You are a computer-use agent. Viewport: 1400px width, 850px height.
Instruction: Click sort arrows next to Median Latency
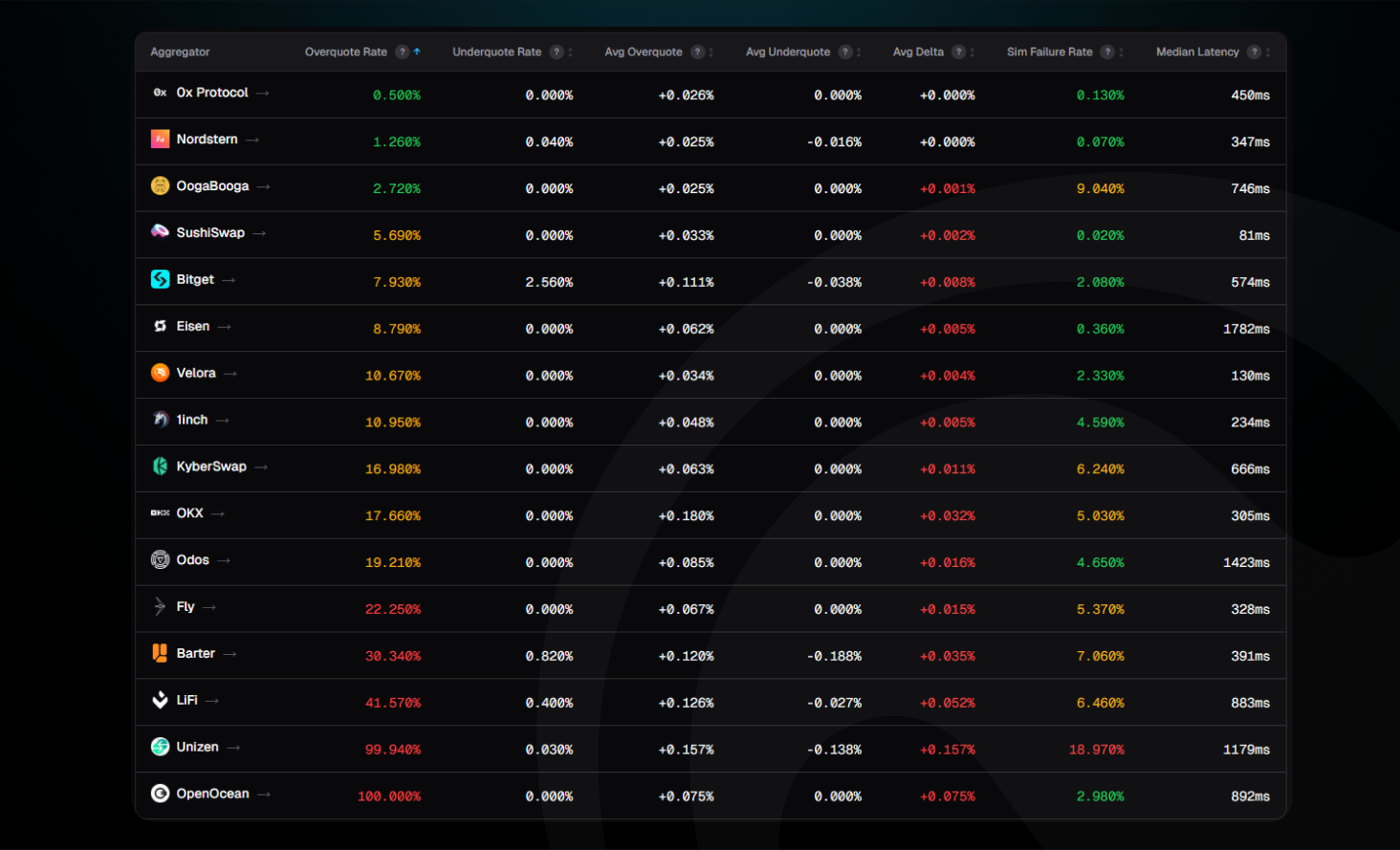pyautogui.click(x=1268, y=52)
